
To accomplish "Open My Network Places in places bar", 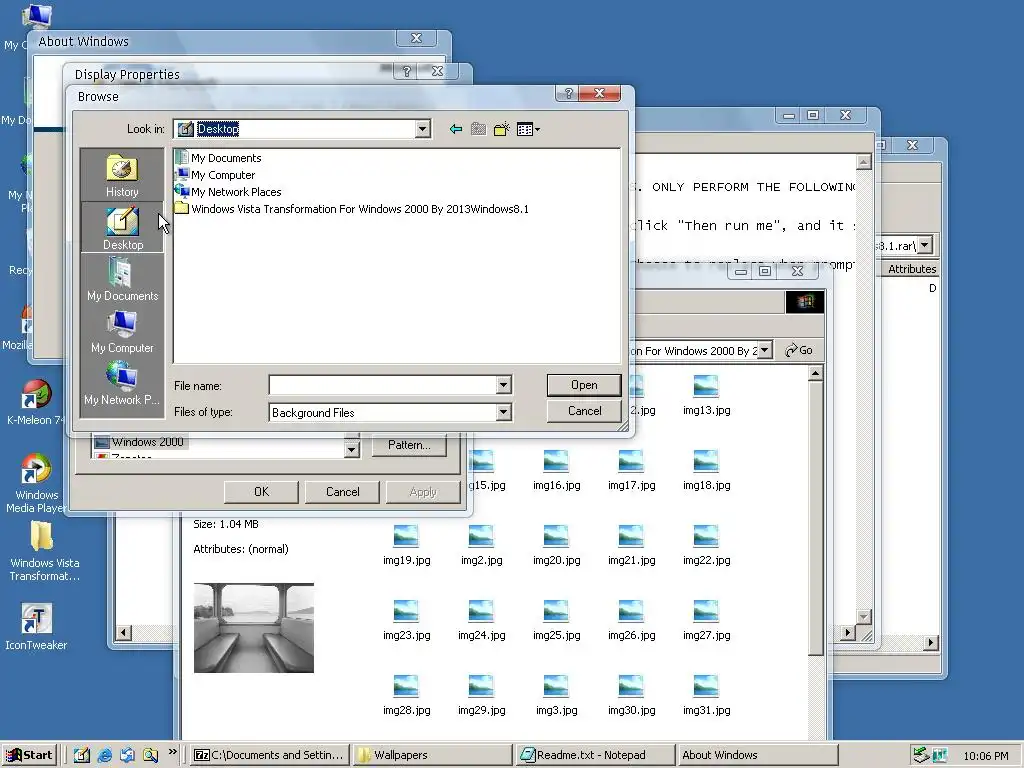I will 122,383.
